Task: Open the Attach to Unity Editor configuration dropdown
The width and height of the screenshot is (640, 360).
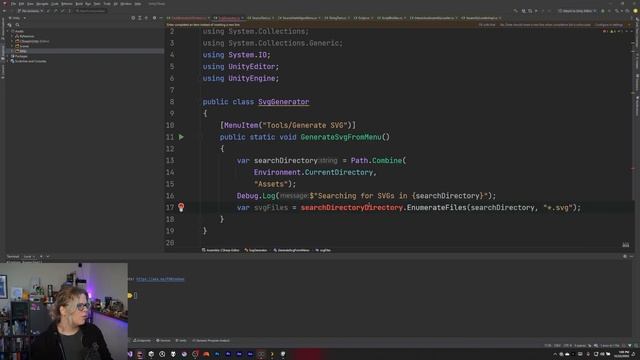Action: click(x=577, y=11)
